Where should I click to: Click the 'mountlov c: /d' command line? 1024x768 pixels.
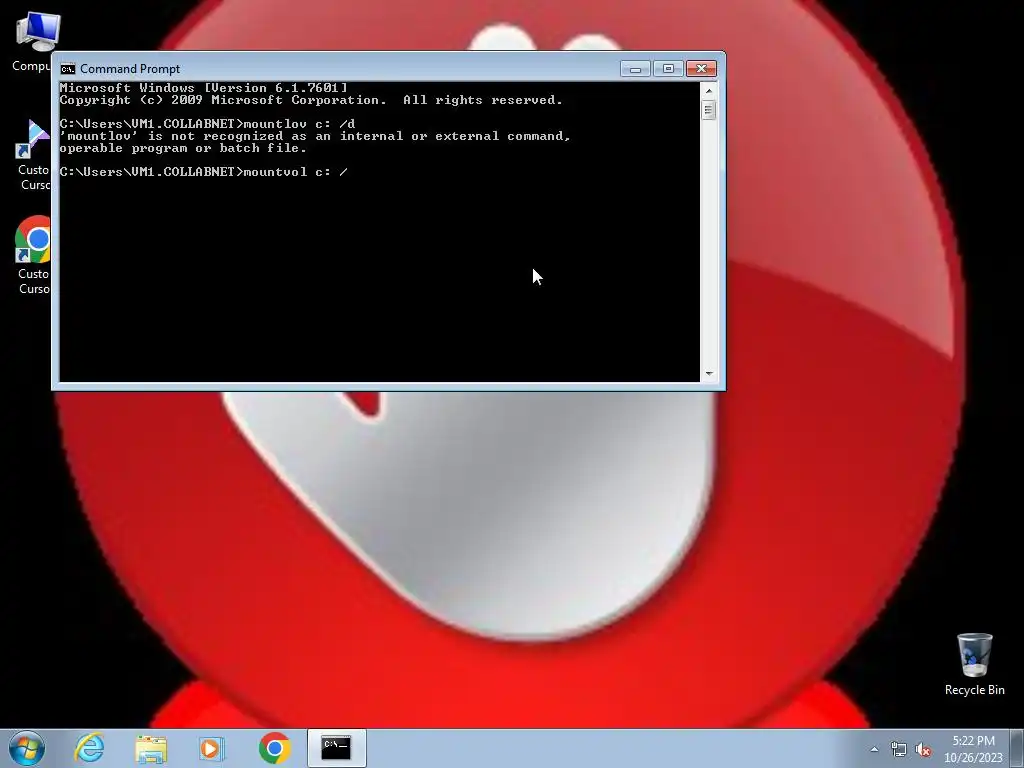[x=208, y=123]
